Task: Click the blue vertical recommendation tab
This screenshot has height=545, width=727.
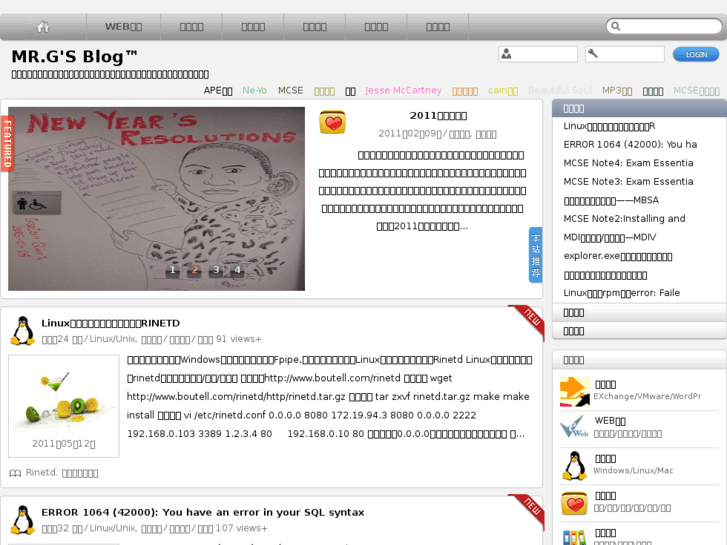Action: point(536,255)
